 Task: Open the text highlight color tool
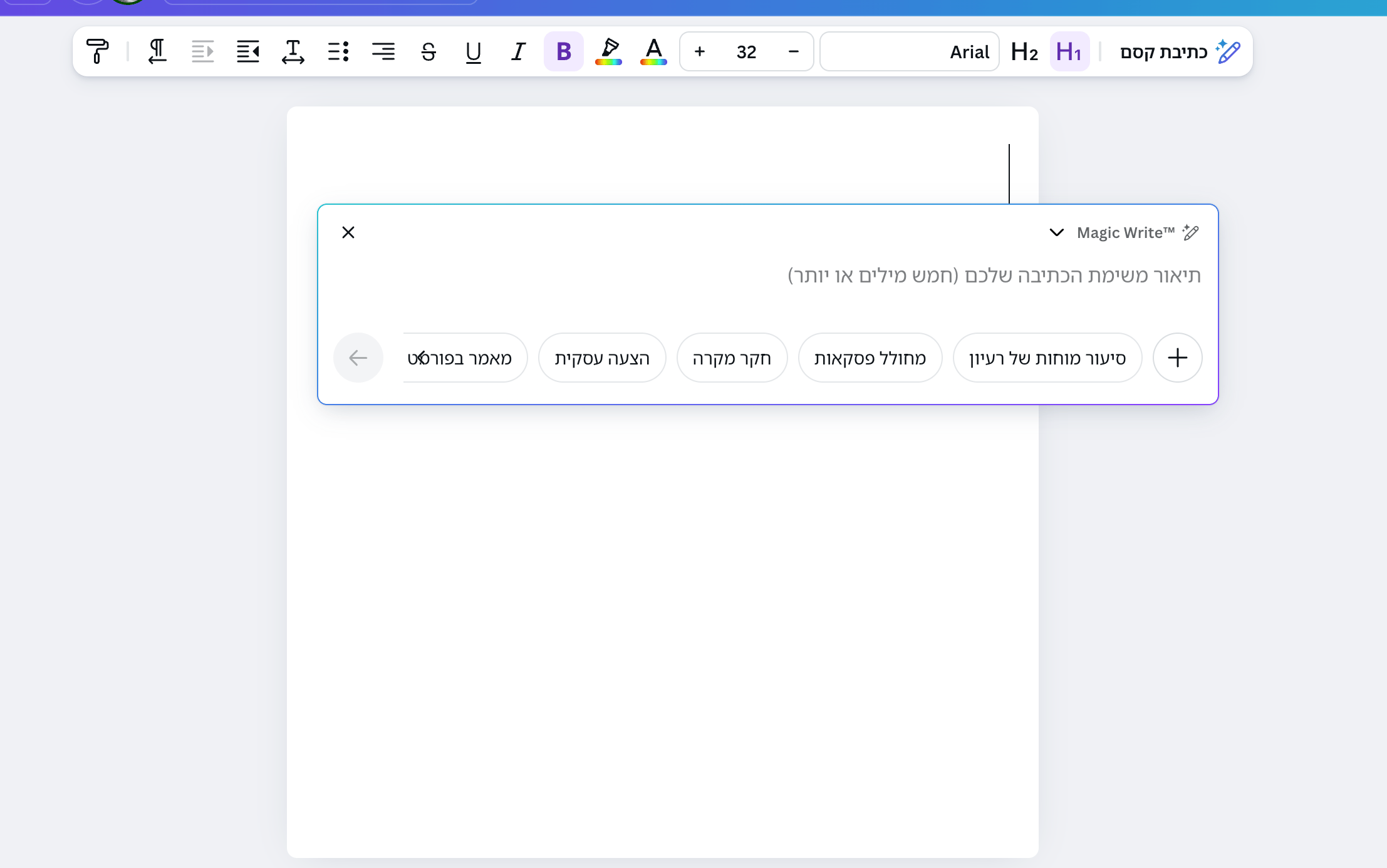coord(608,51)
